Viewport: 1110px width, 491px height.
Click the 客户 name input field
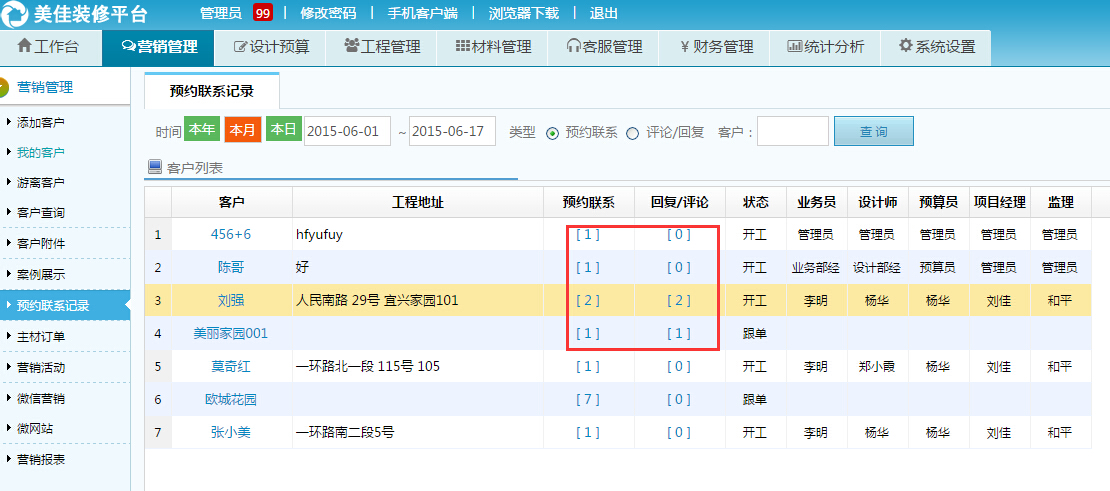[792, 132]
